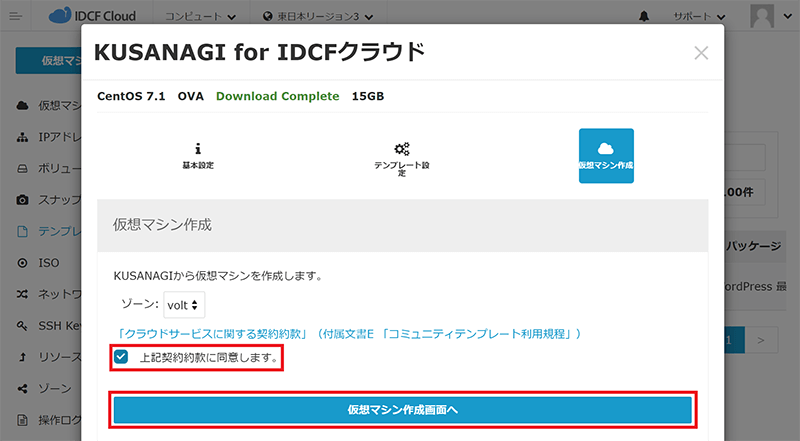Click the snapshot camera sidebar icon
This screenshot has height=441, width=800.
[22, 200]
